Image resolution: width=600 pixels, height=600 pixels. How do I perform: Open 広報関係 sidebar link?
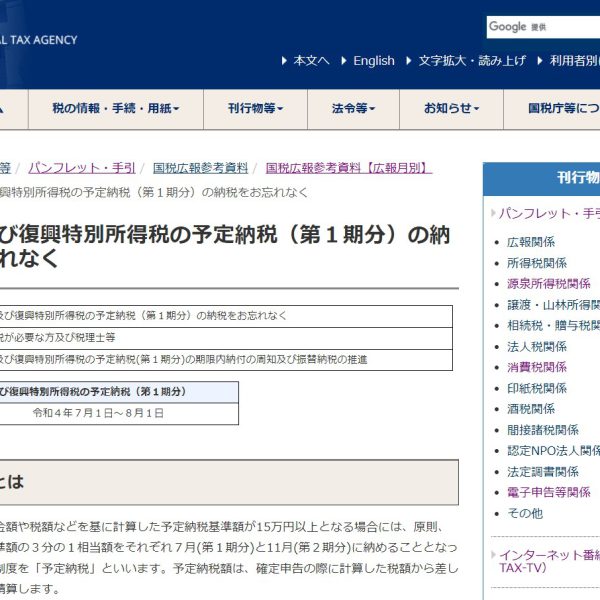pos(531,242)
